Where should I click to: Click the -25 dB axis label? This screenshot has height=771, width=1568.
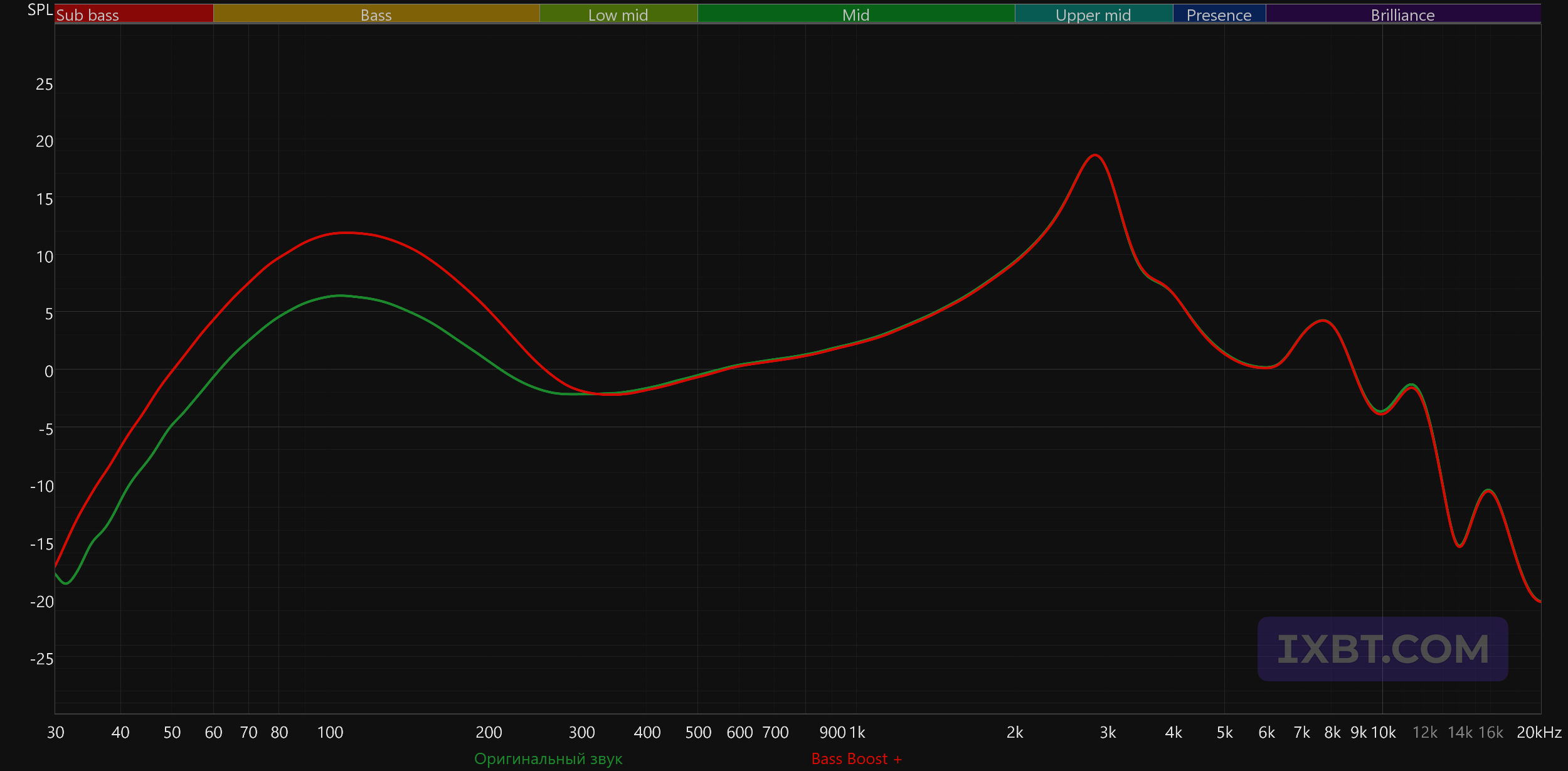(41, 659)
